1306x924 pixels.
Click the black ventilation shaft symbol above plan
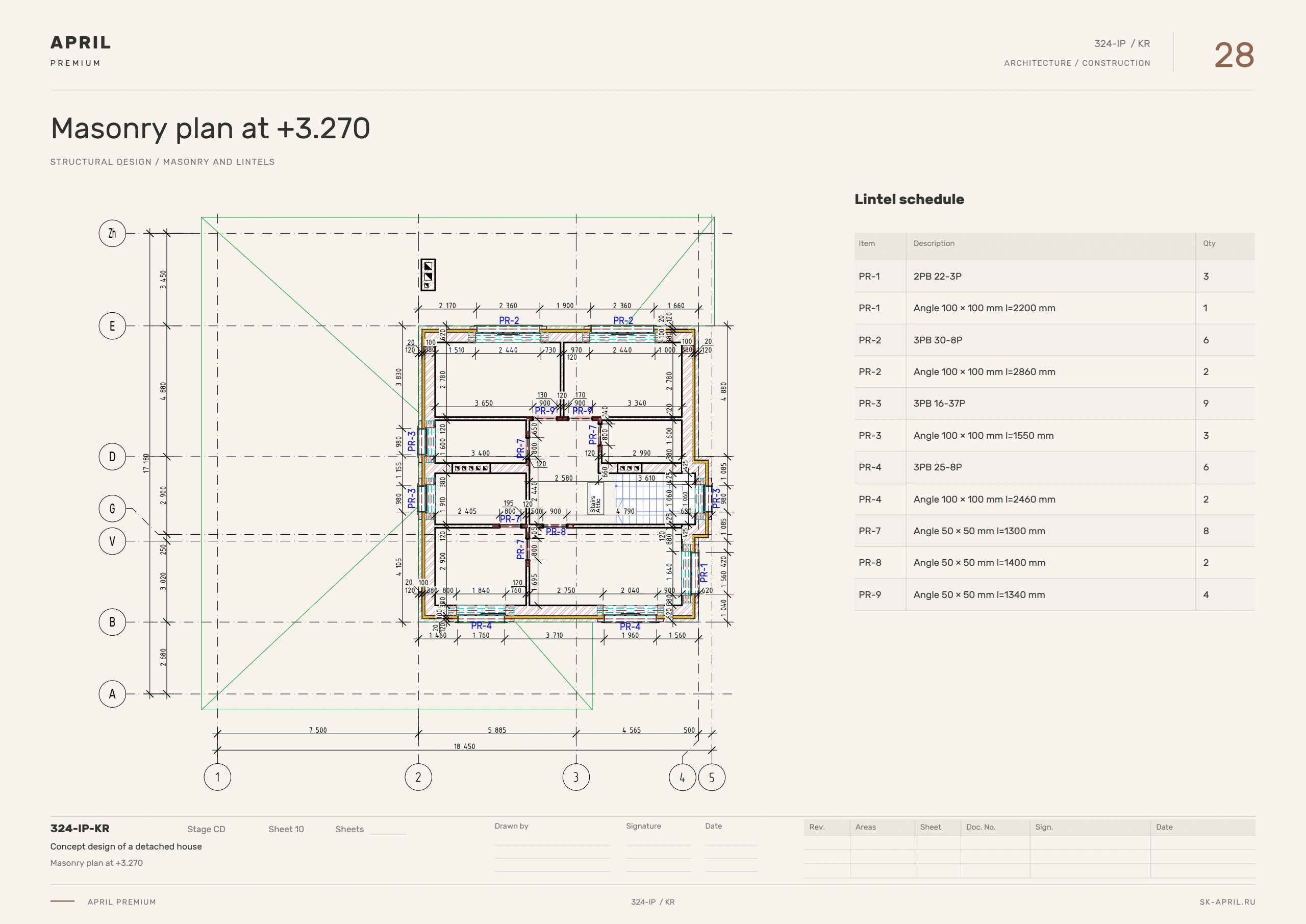pyautogui.click(x=428, y=275)
